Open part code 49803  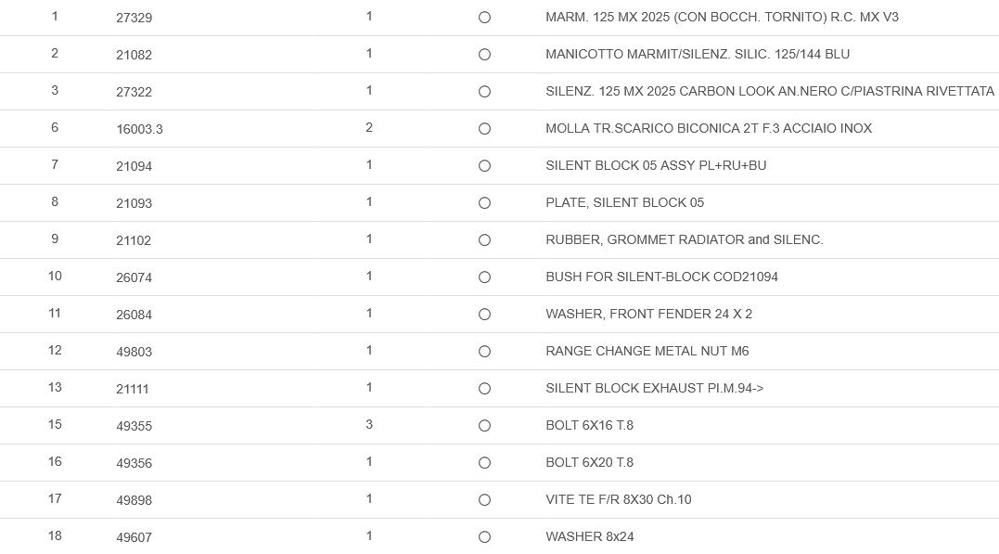point(134,352)
